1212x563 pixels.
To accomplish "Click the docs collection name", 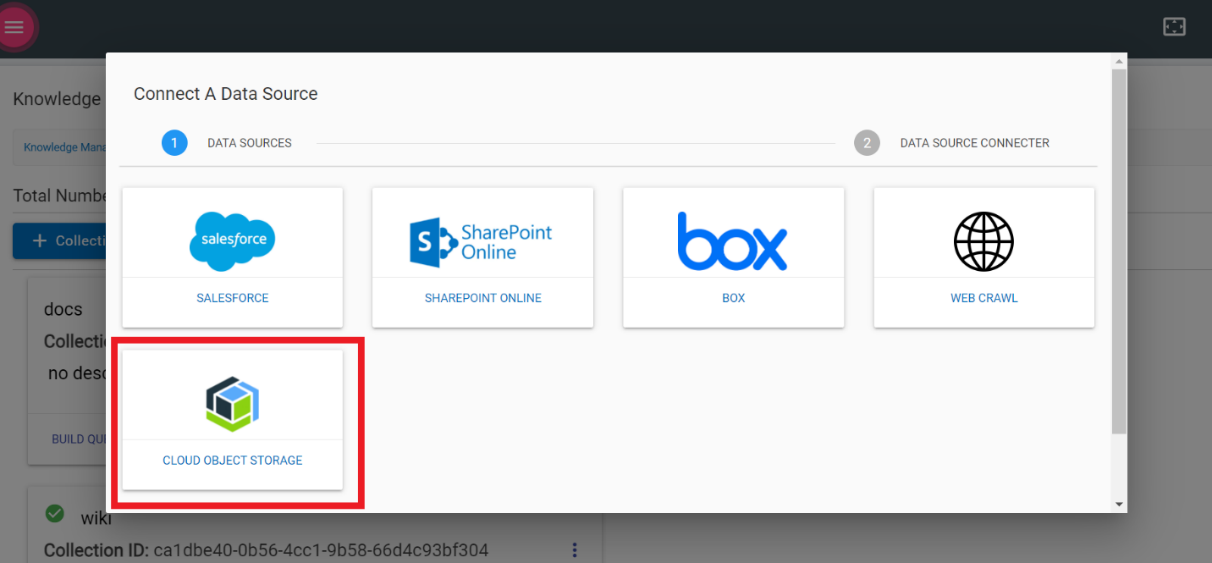I will [x=63, y=309].
